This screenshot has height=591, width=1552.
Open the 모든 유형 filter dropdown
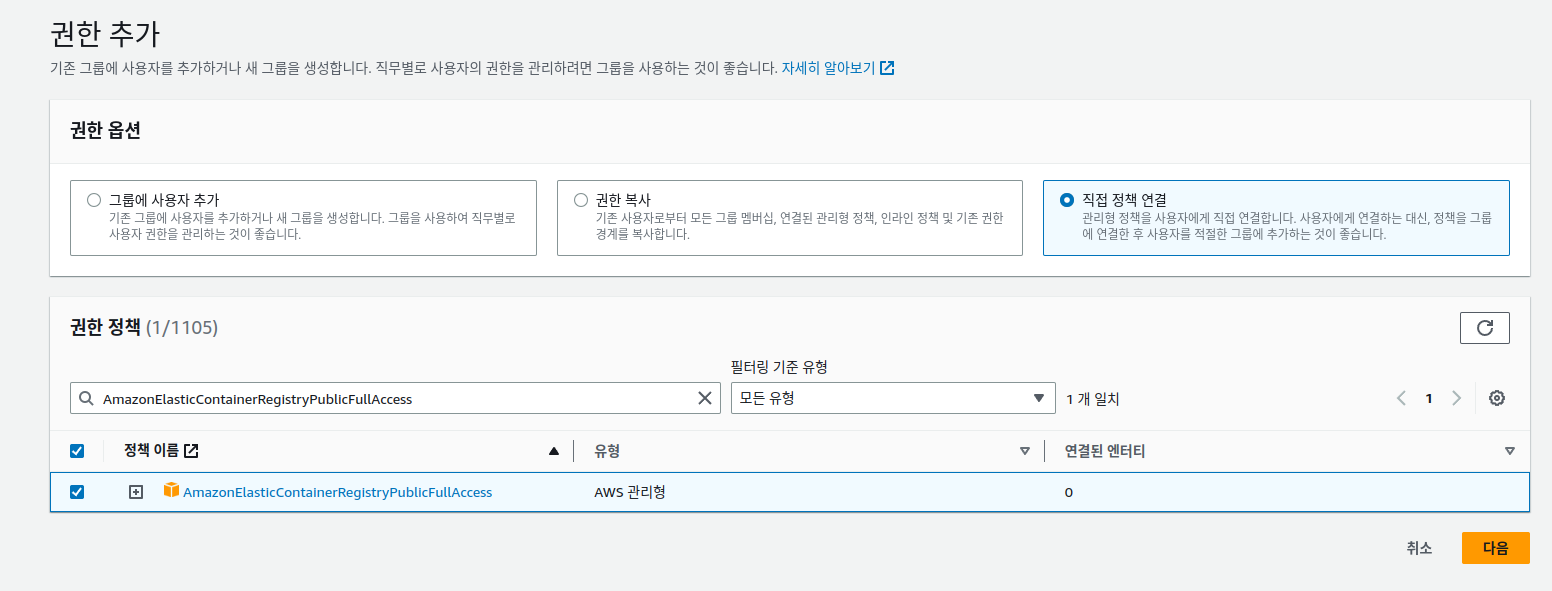(893, 398)
